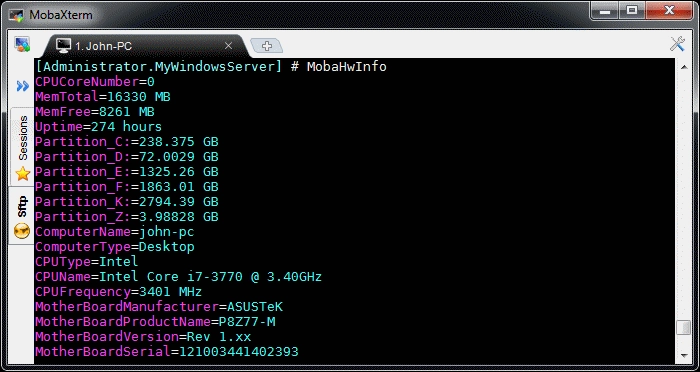Open a new tab with the plus button
The height and width of the screenshot is (372, 700).
click(x=267, y=46)
